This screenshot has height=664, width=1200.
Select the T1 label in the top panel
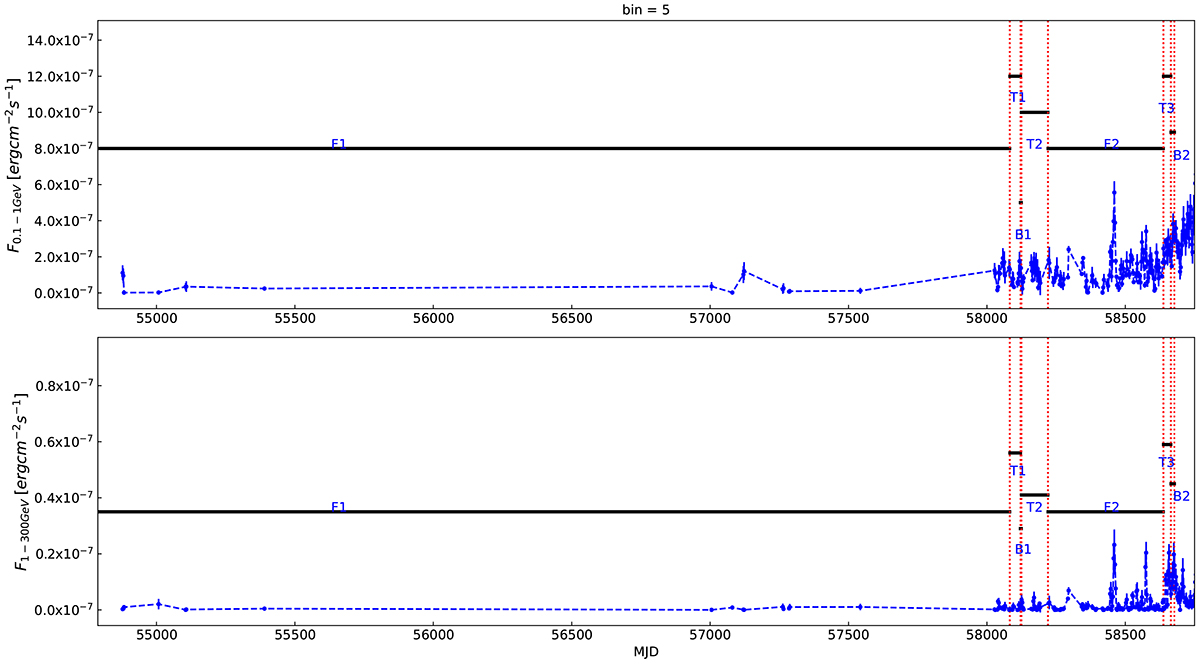pos(1017,97)
